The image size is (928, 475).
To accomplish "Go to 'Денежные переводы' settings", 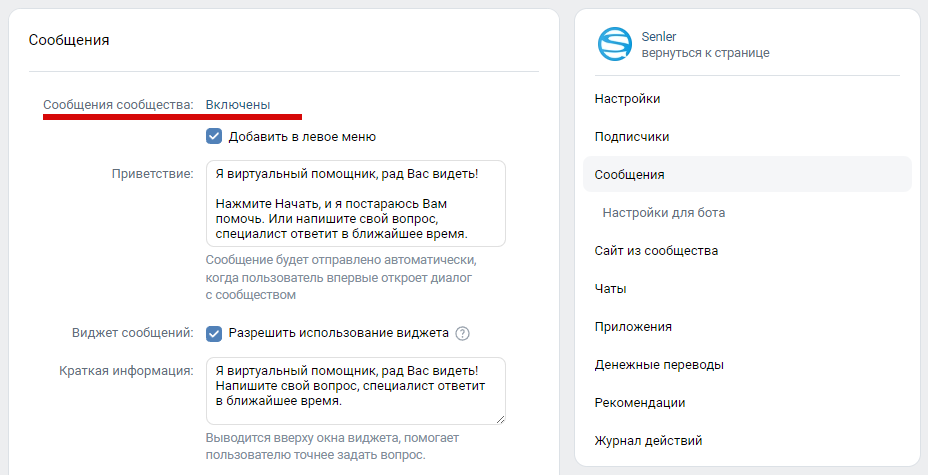I will (659, 365).
